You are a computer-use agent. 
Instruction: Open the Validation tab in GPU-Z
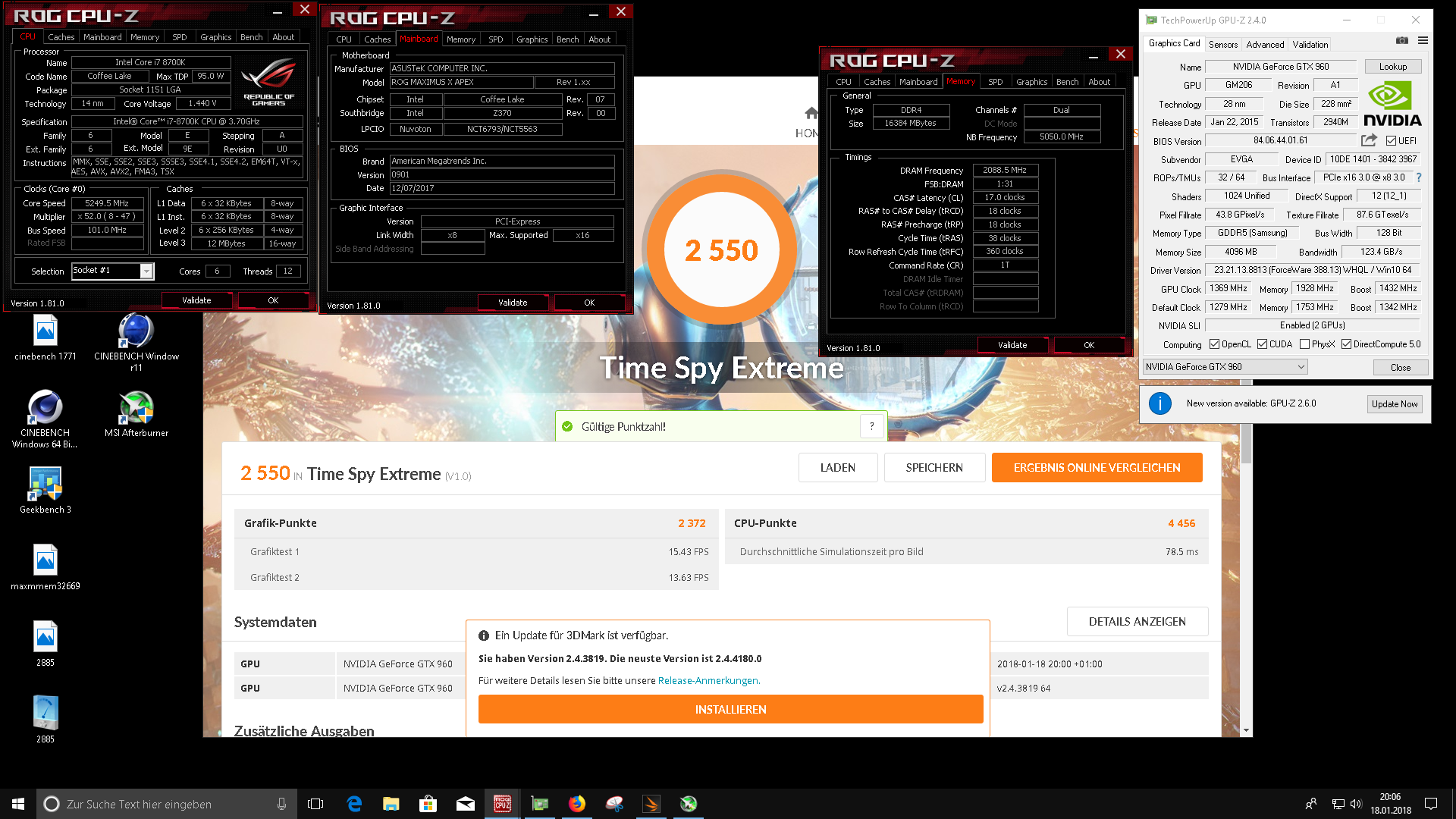click(x=1310, y=44)
